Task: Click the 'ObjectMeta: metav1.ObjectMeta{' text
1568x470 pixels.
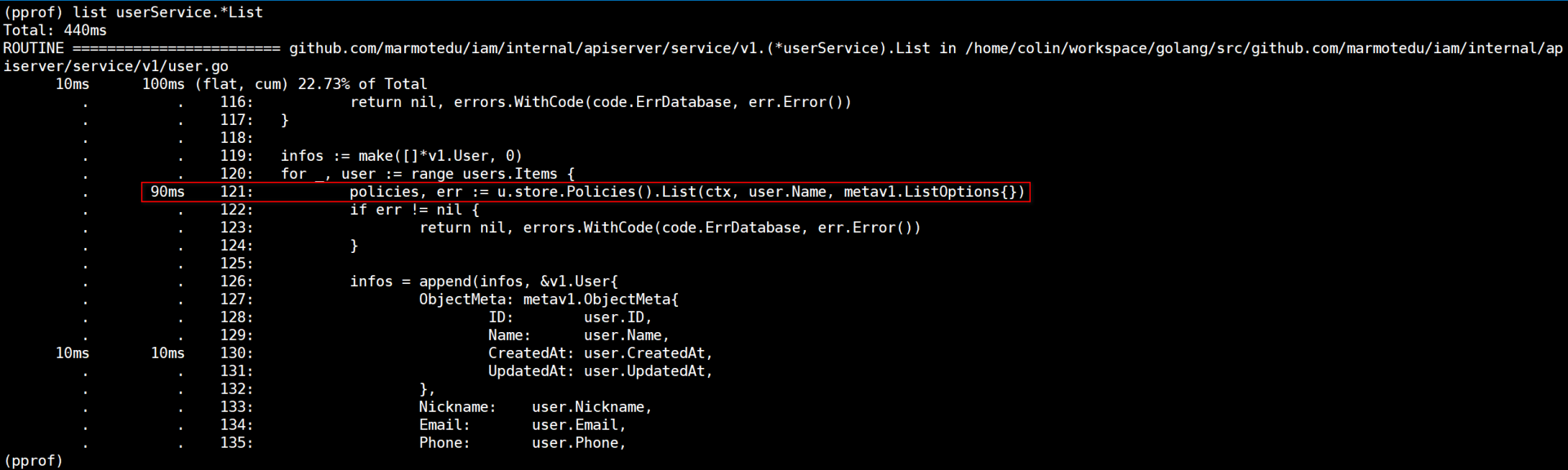Action: (548, 299)
